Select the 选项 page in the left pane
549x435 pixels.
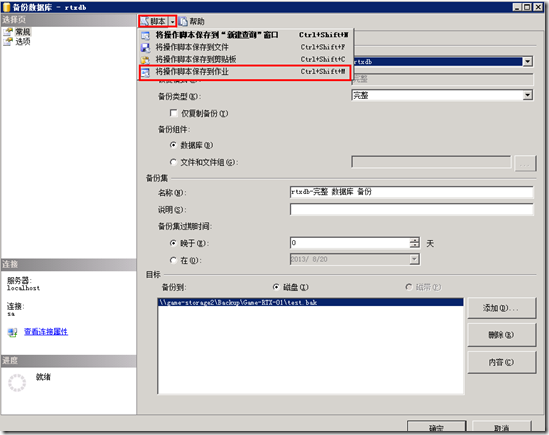(22, 42)
